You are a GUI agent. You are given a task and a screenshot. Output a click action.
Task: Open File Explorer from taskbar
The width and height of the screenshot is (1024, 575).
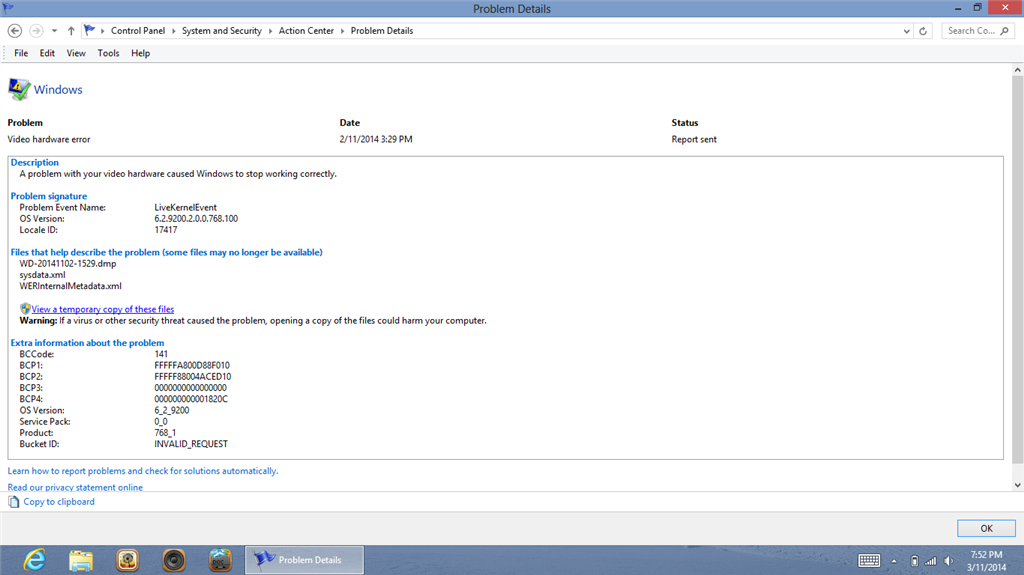point(80,560)
